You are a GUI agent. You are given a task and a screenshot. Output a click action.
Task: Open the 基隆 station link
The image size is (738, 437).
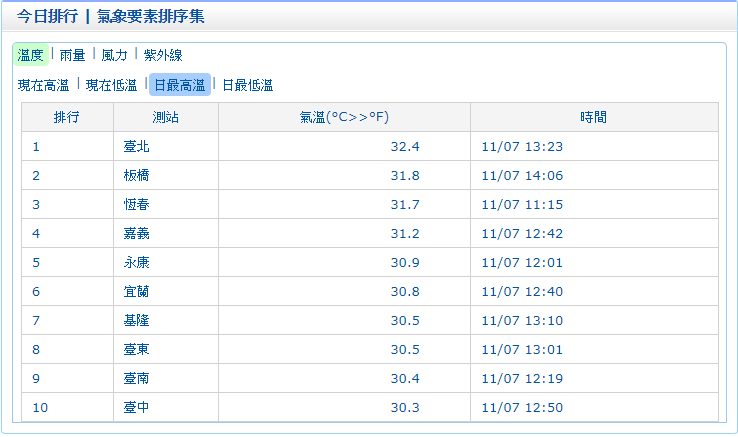pyautogui.click(x=136, y=320)
